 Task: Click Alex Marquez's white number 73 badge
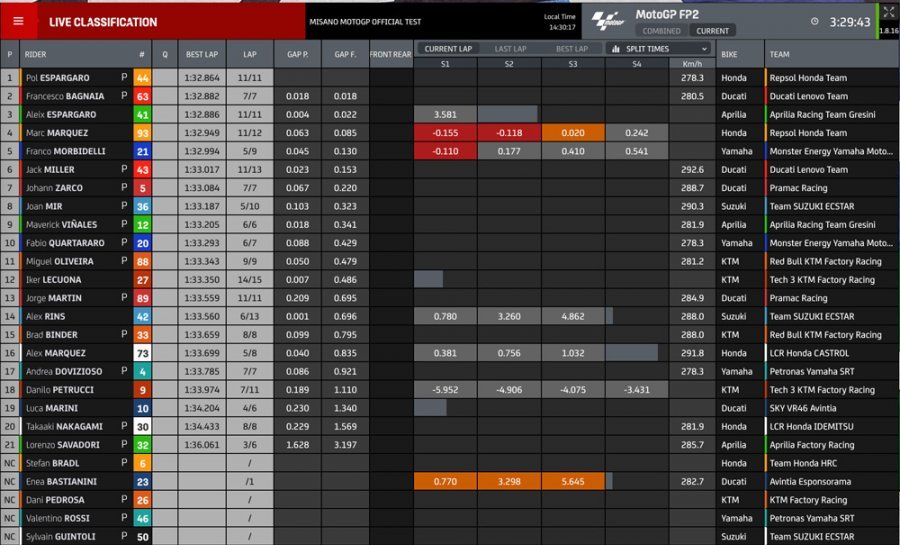click(142, 353)
